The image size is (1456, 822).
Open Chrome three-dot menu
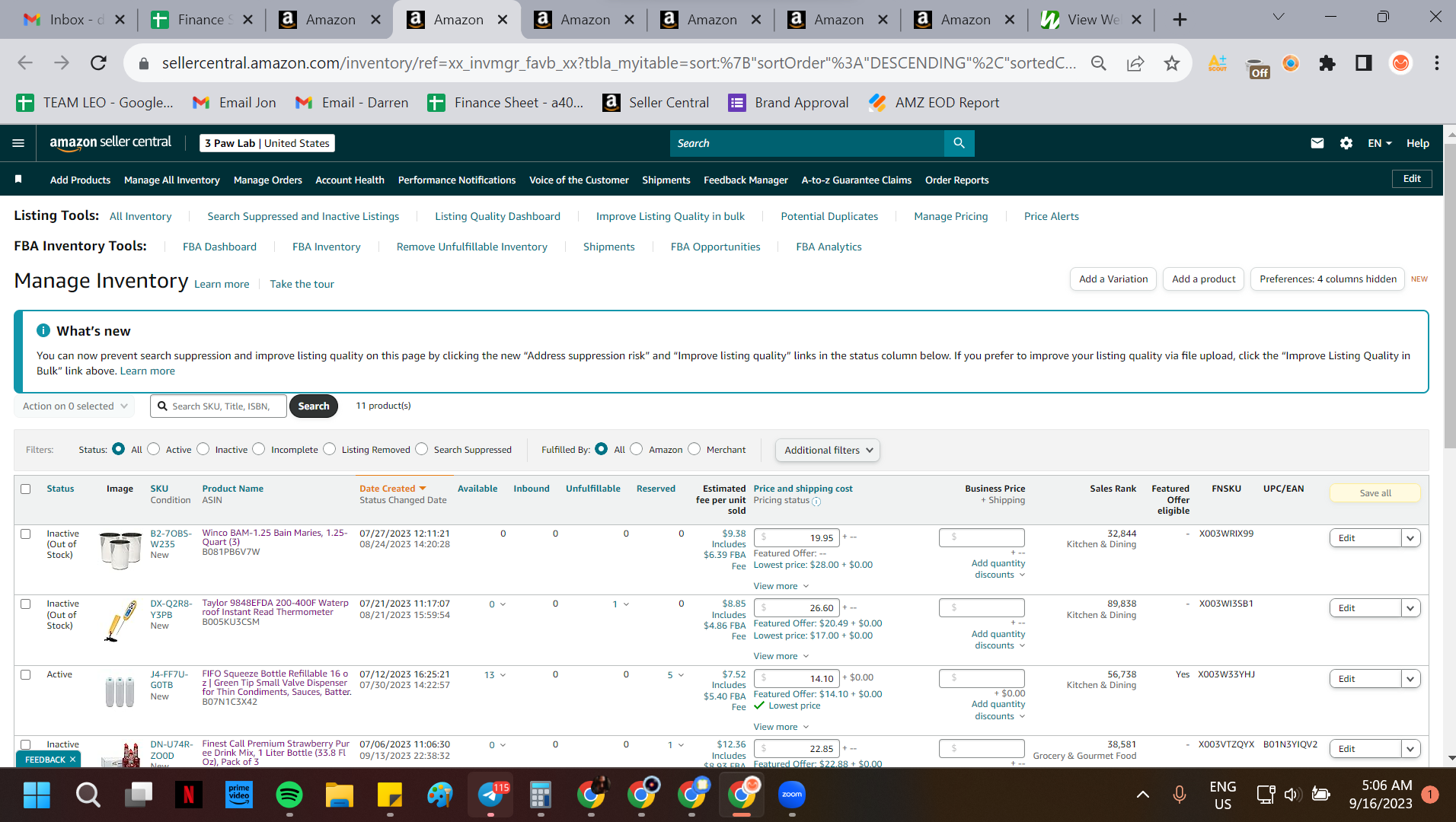tap(1437, 63)
